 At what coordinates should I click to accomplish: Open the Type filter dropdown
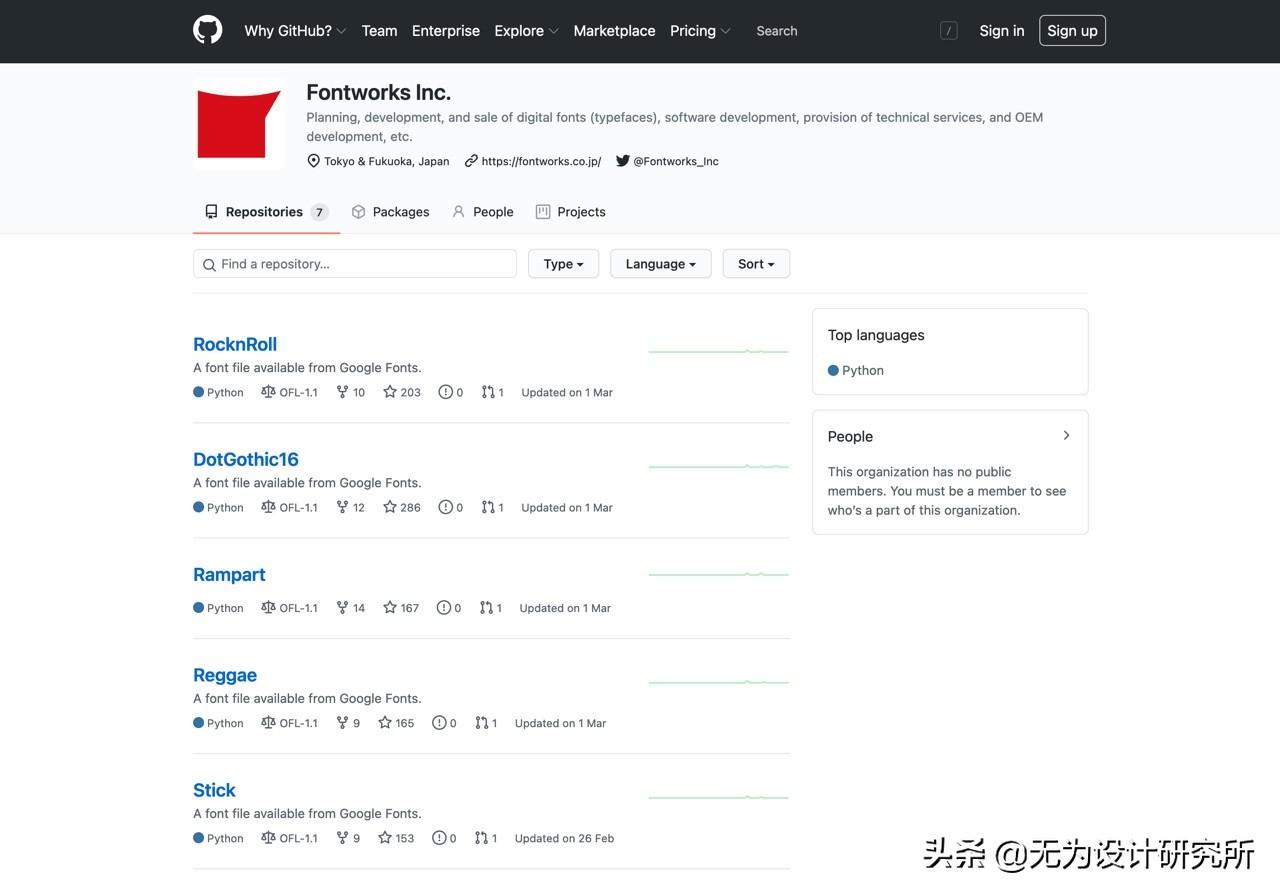click(563, 264)
